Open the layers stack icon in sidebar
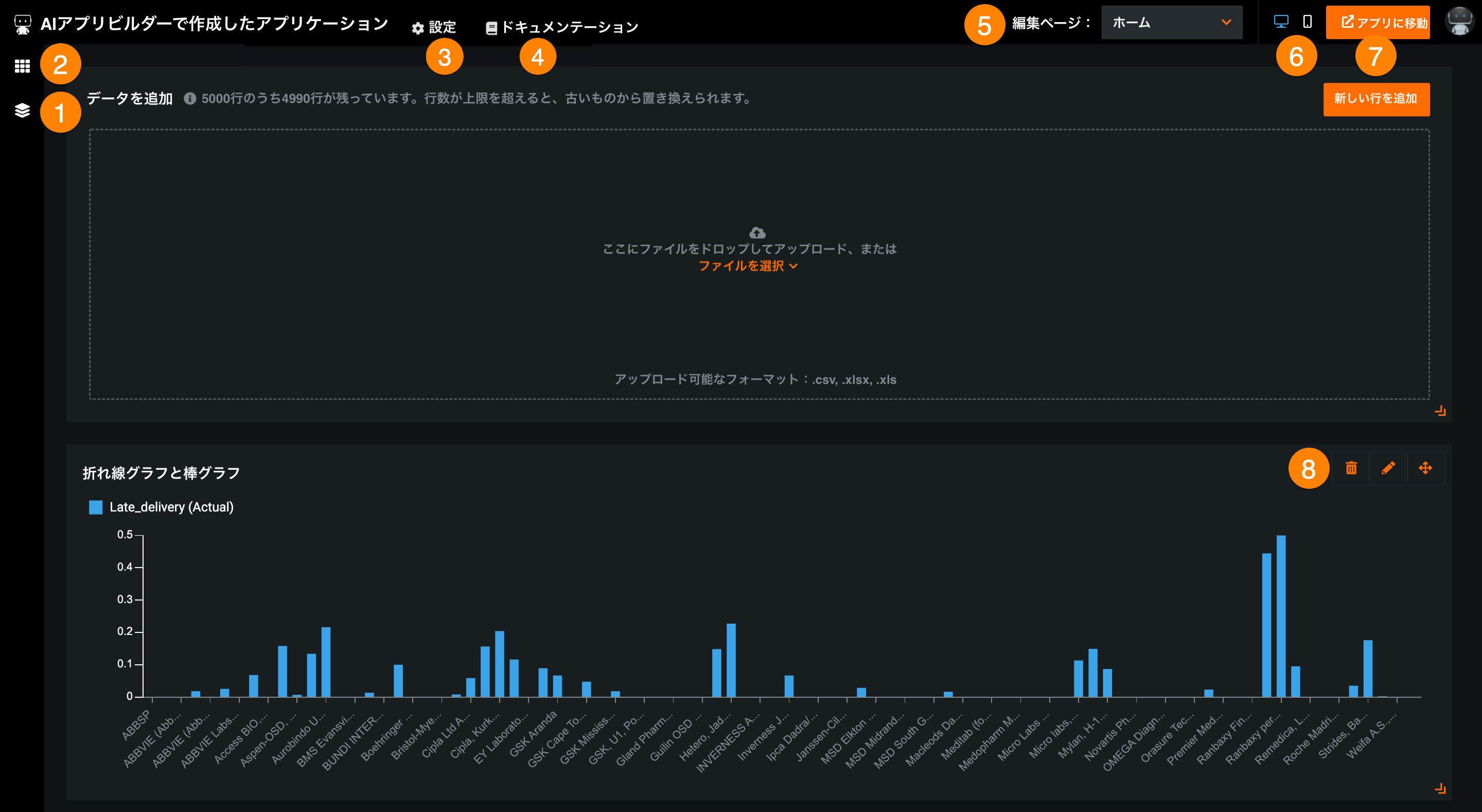 22,110
